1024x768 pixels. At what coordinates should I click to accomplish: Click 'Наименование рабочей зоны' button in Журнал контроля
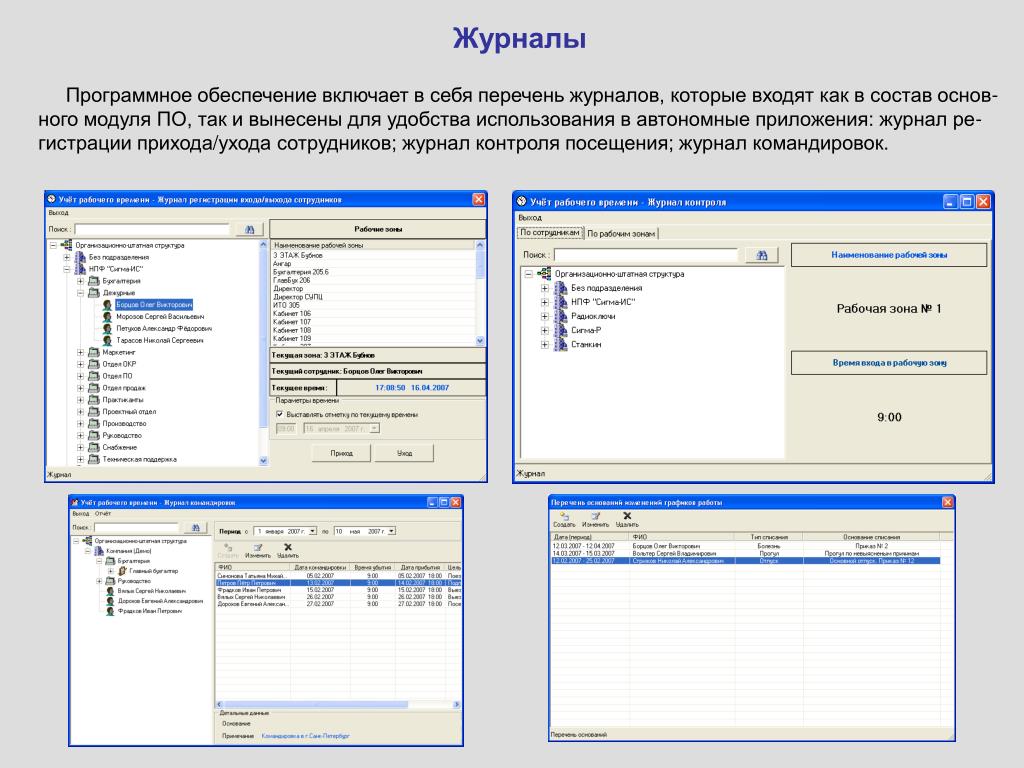point(889,255)
